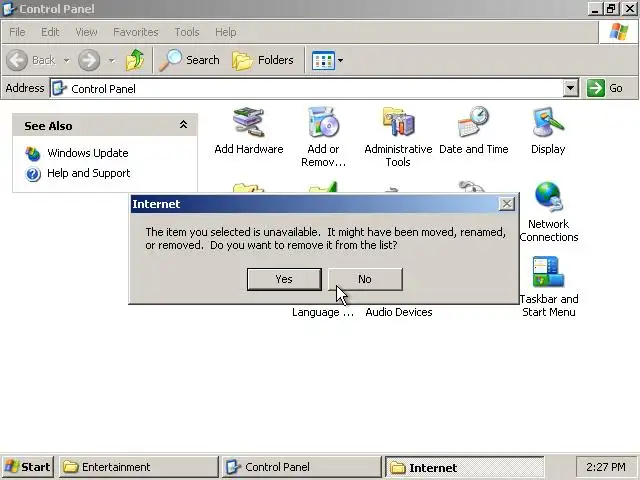Click the Windows Update globe icon
The height and width of the screenshot is (480, 640).
coord(33,153)
